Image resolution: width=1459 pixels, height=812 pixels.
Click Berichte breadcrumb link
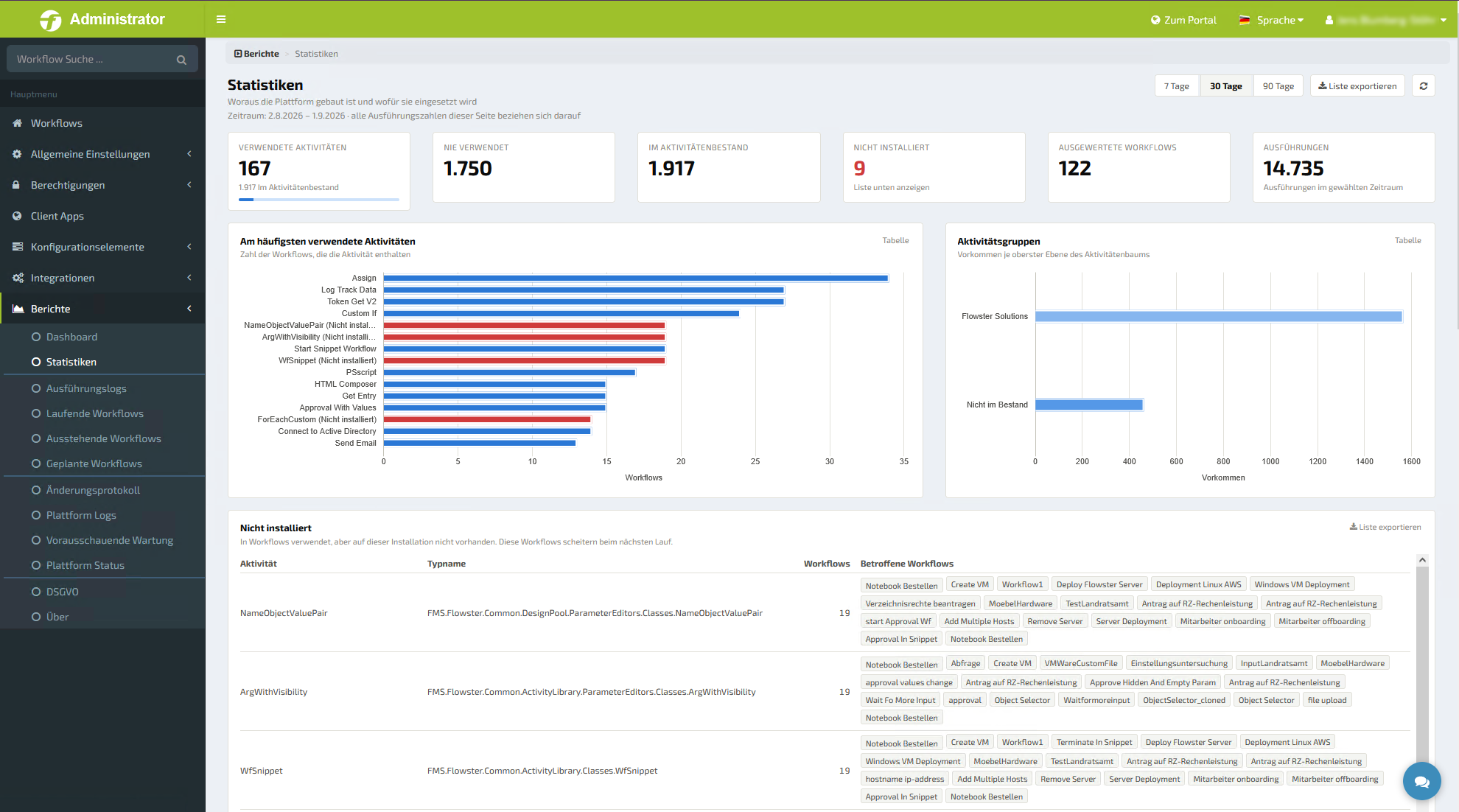(256, 54)
